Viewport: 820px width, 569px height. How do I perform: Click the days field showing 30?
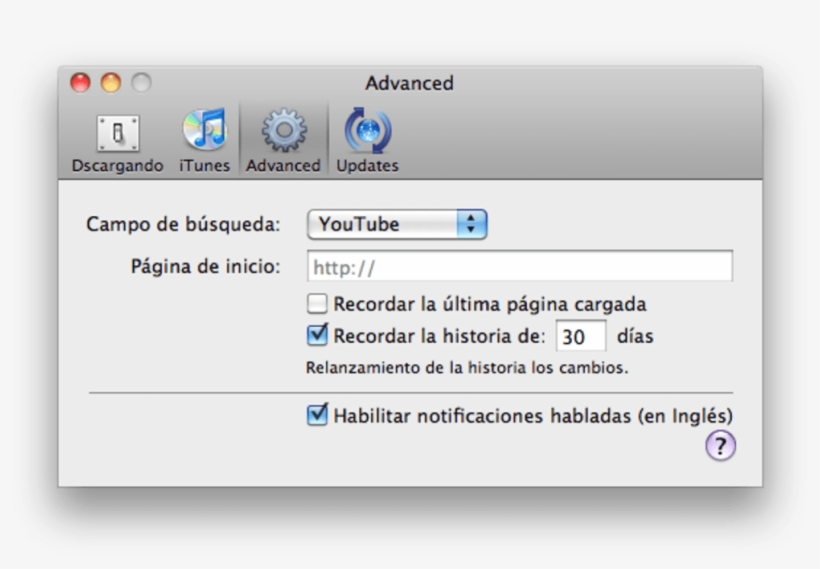(x=580, y=337)
